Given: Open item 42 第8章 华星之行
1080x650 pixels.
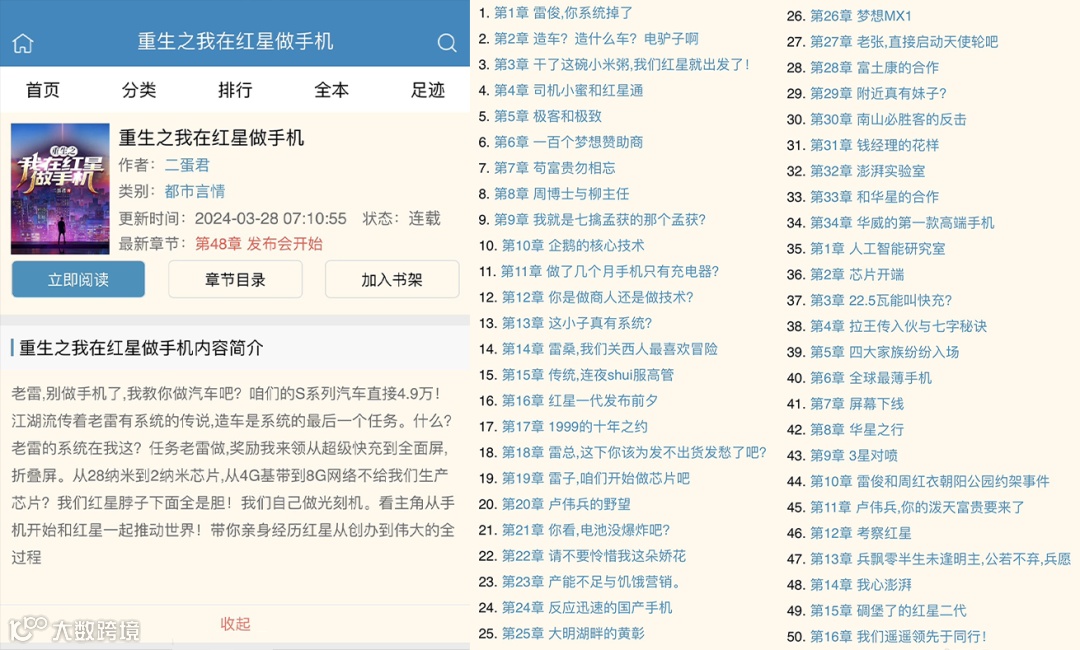Looking at the screenshot, I should click(x=858, y=430).
